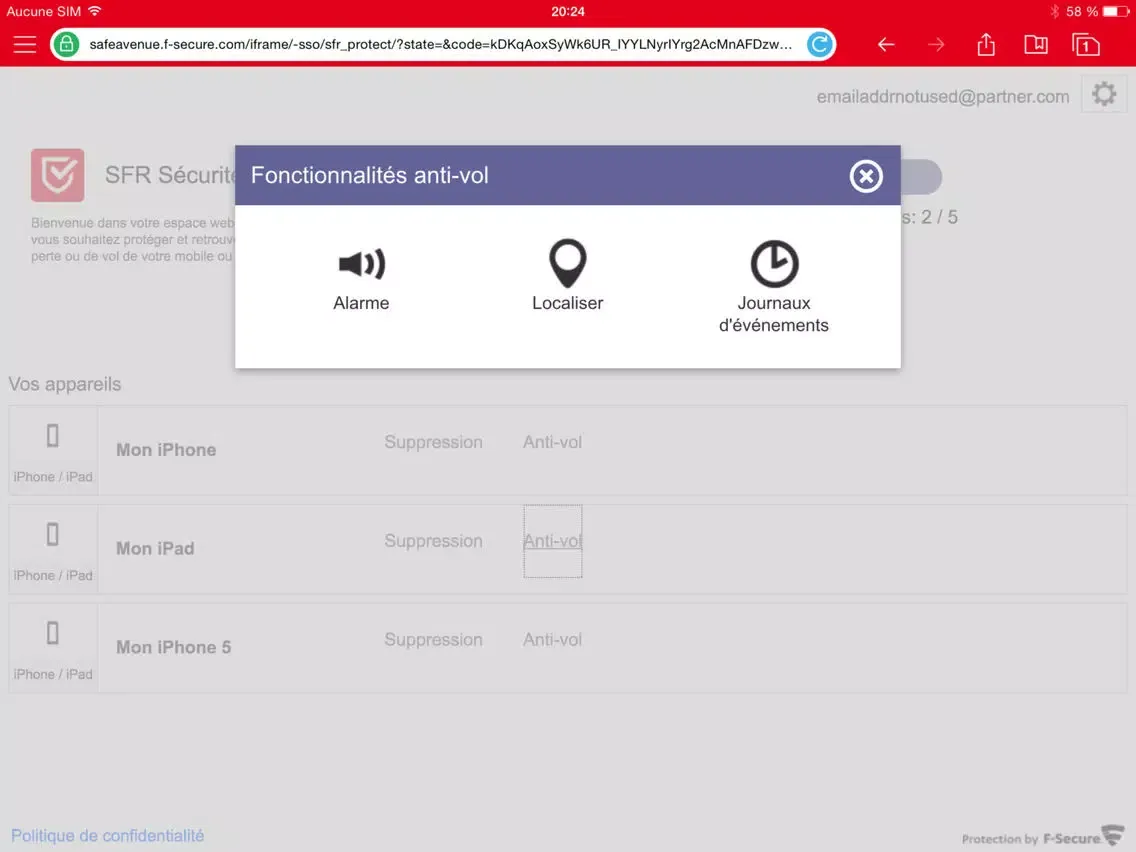
Task: Select the Mon iPad device name
Action: (155, 548)
